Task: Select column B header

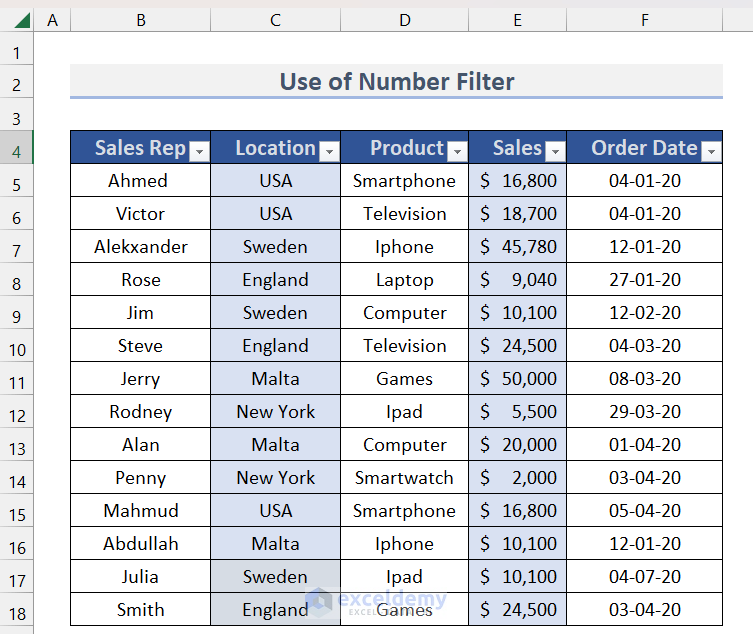Action: pyautogui.click(x=140, y=20)
